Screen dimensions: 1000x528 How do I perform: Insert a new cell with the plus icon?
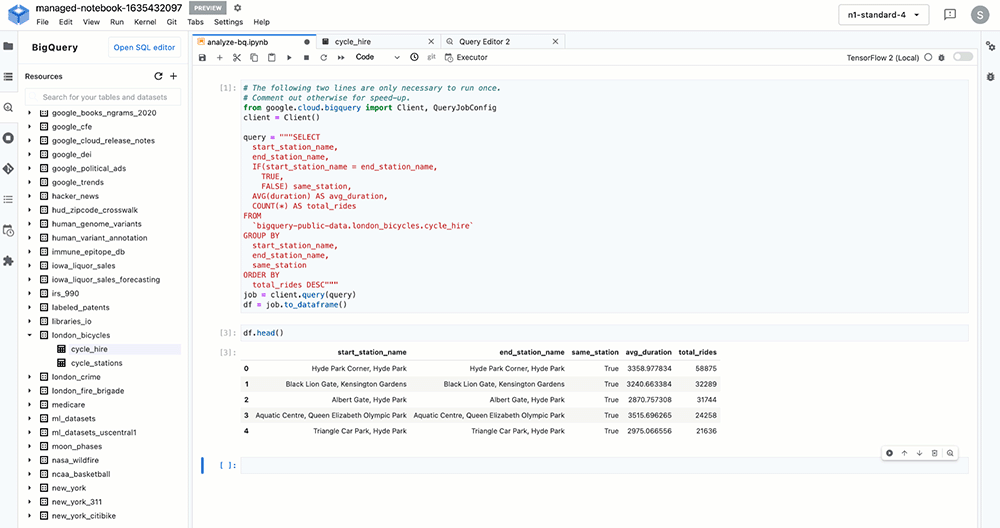[219, 57]
